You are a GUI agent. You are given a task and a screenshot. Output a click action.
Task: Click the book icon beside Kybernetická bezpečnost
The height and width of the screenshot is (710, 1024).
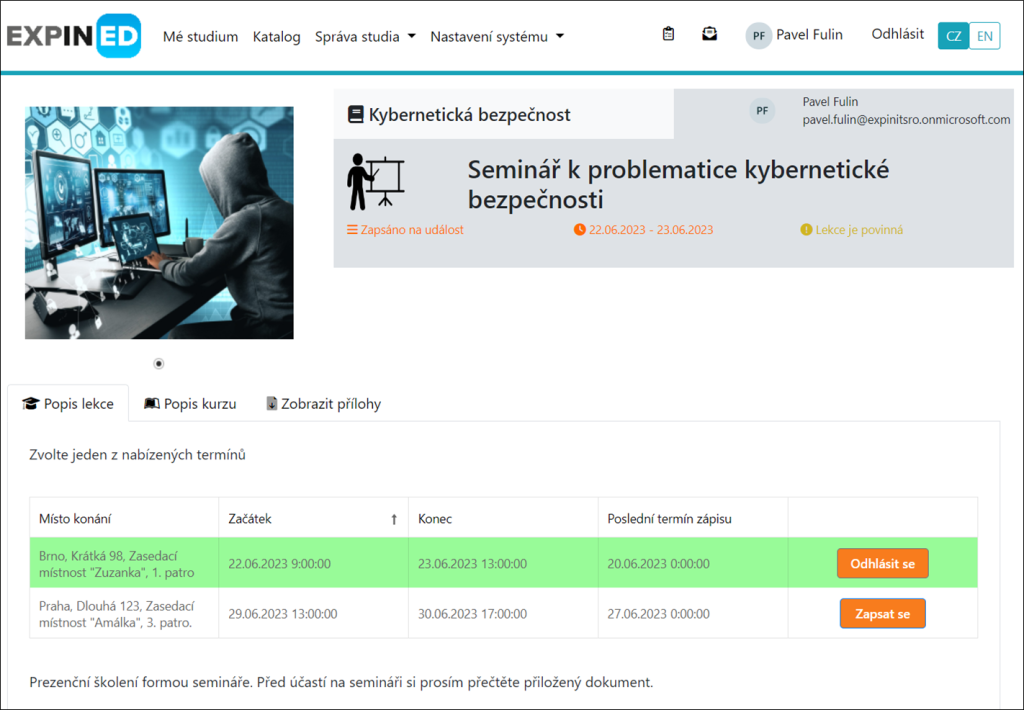[355, 115]
